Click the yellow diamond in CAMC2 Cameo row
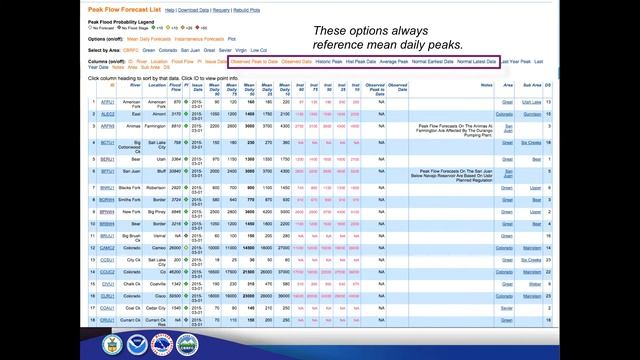Image resolution: width=640 pixels, height=360 pixels. click(186, 248)
